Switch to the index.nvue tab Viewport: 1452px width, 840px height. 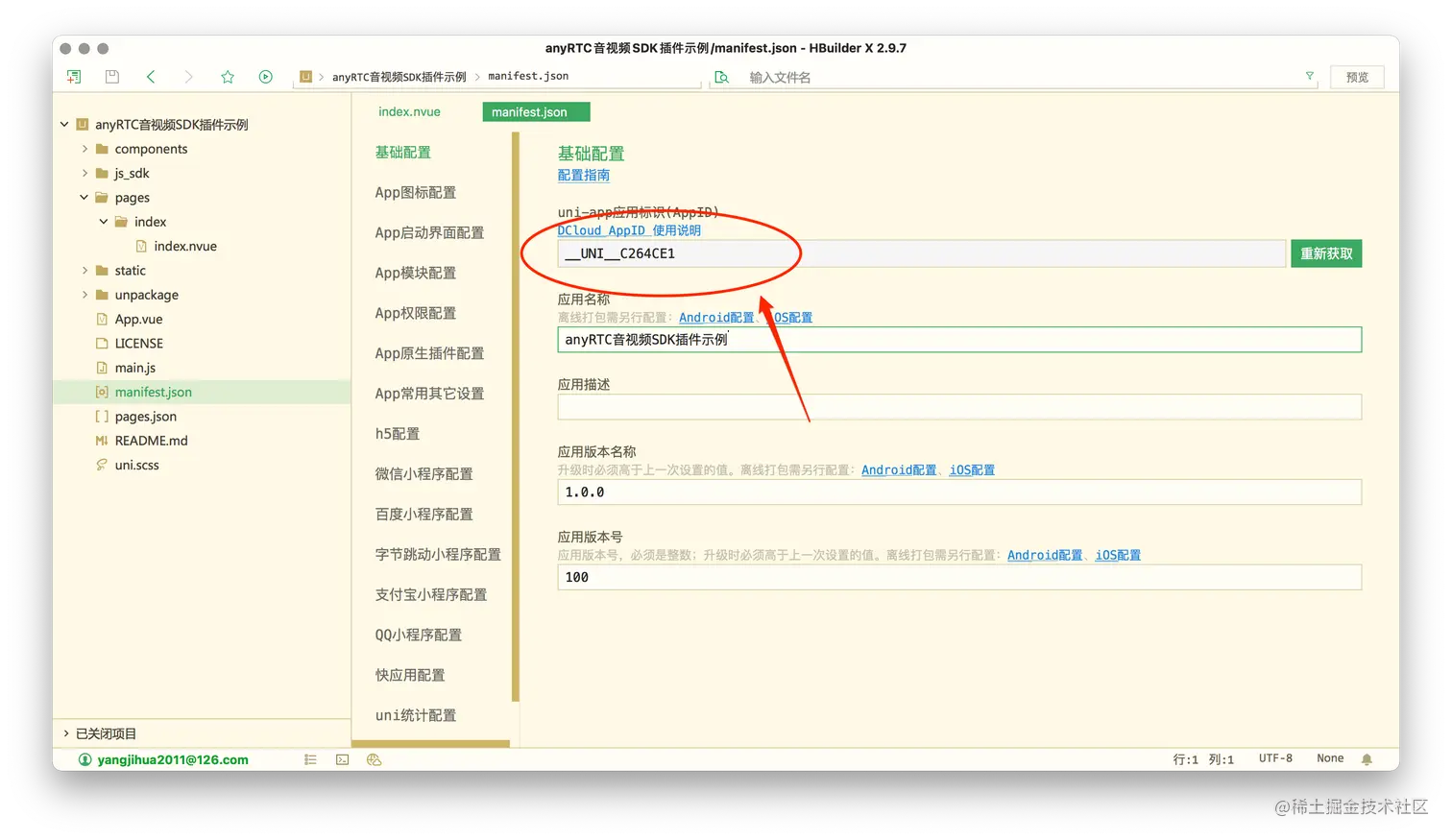point(409,111)
